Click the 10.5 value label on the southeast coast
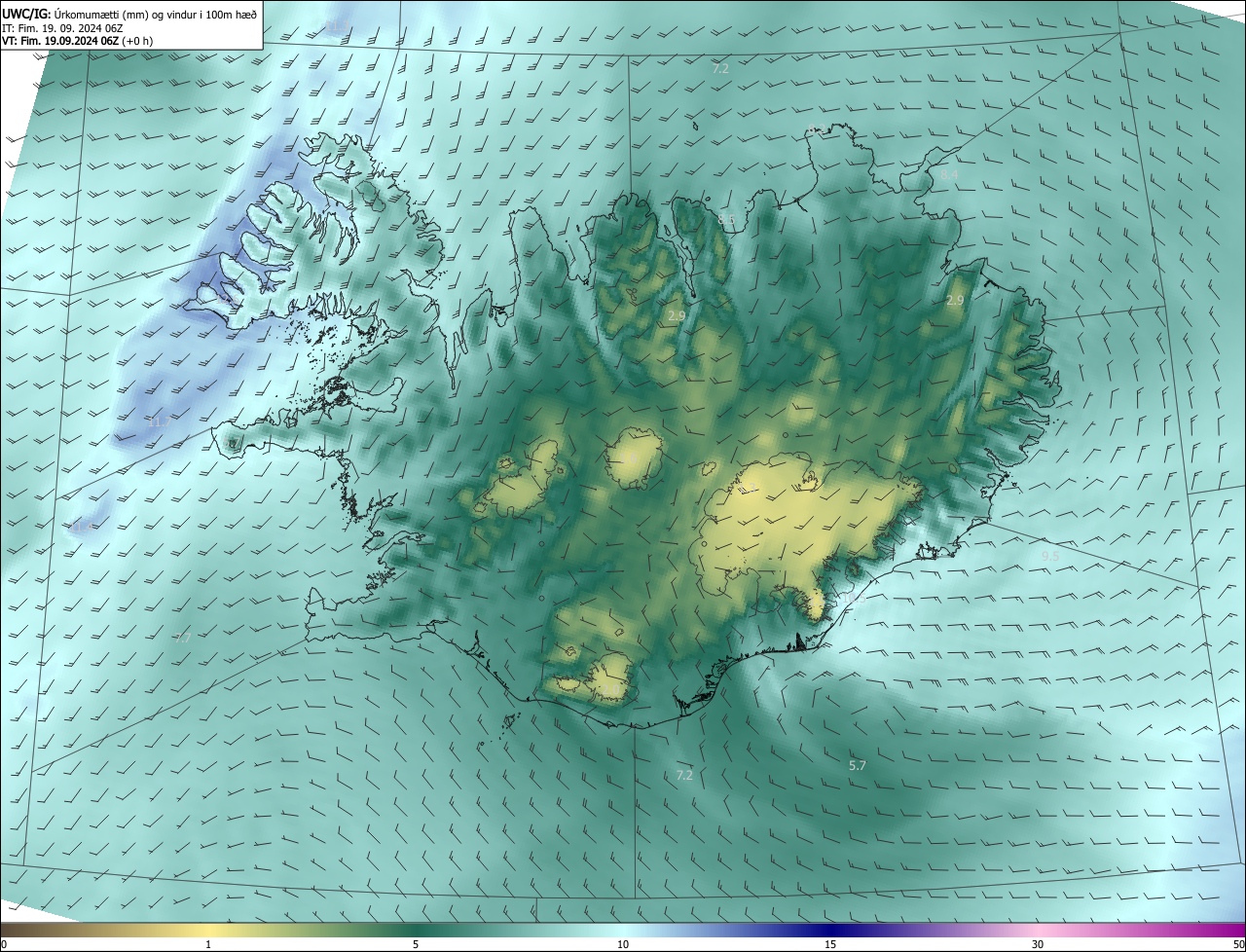This screenshot has width=1246, height=952. click(x=853, y=599)
